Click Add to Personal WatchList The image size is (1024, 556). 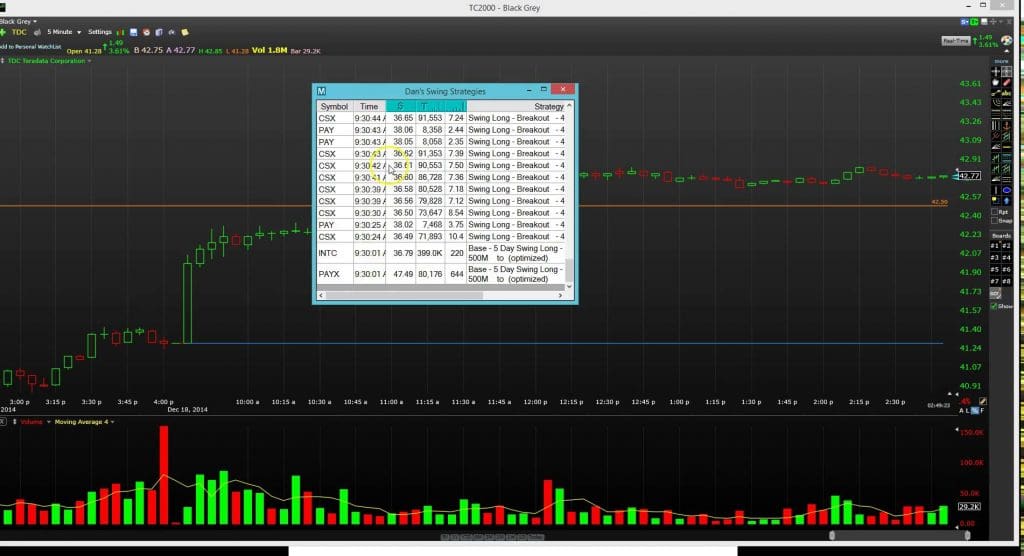[x=30, y=47]
